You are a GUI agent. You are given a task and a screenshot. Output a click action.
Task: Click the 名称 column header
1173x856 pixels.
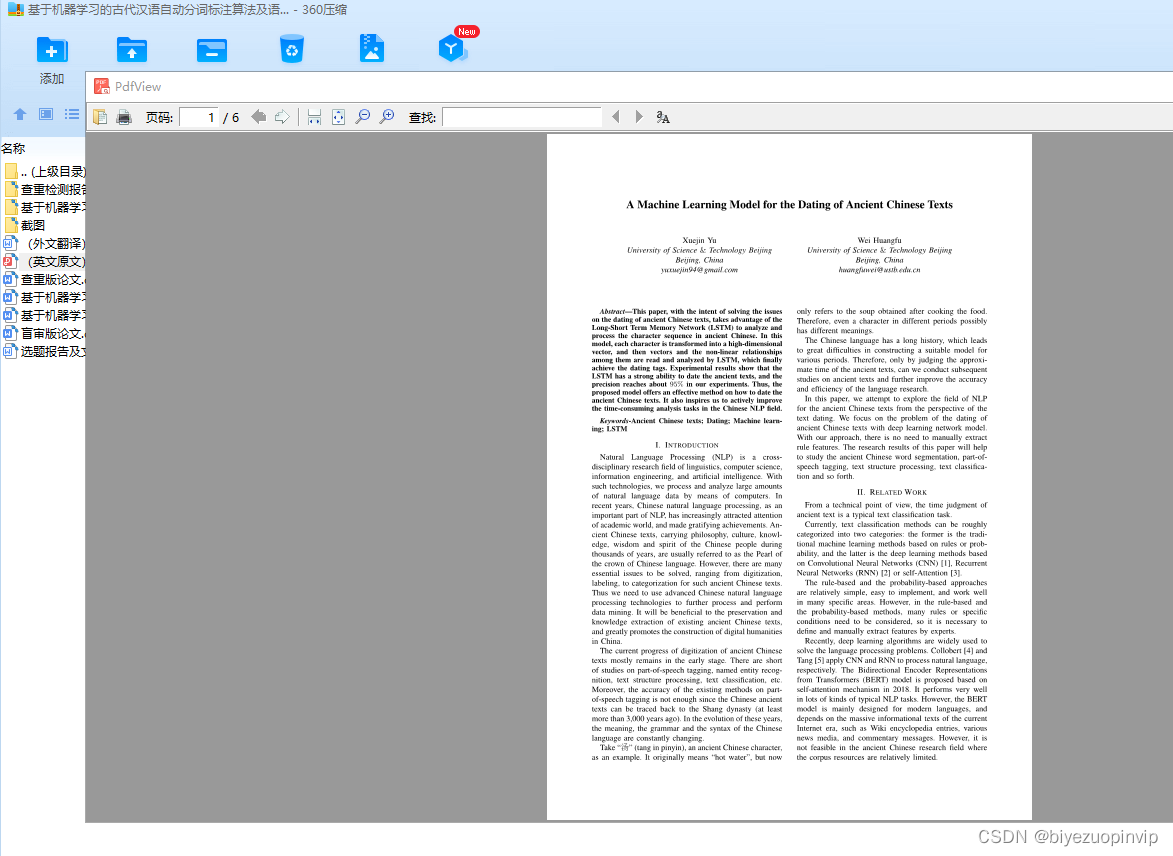(13, 148)
